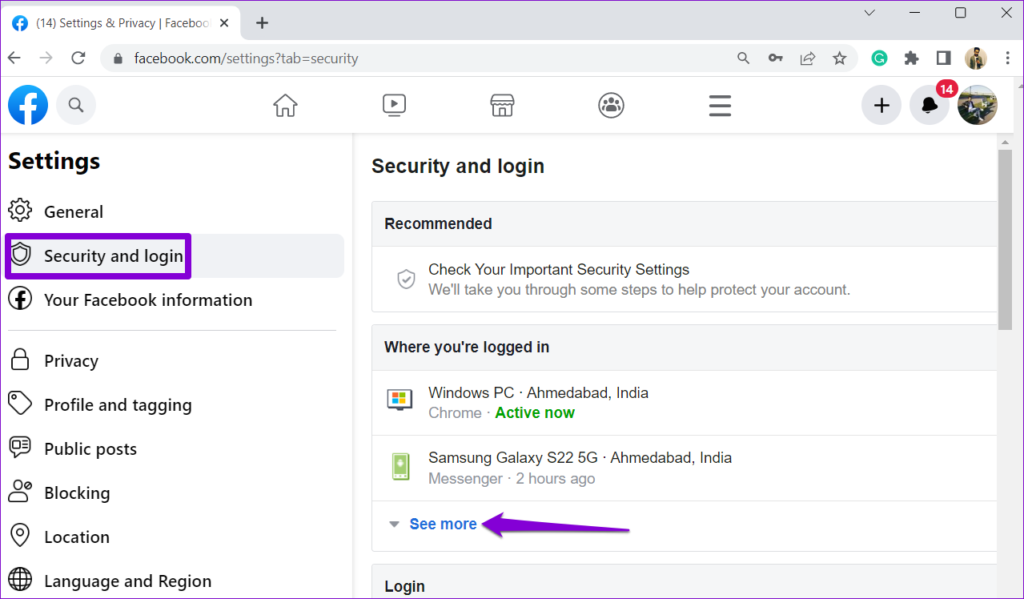Image resolution: width=1024 pixels, height=599 pixels.
Task: Click Check Your Important Security Settings
Action: (x=558, y=269)
